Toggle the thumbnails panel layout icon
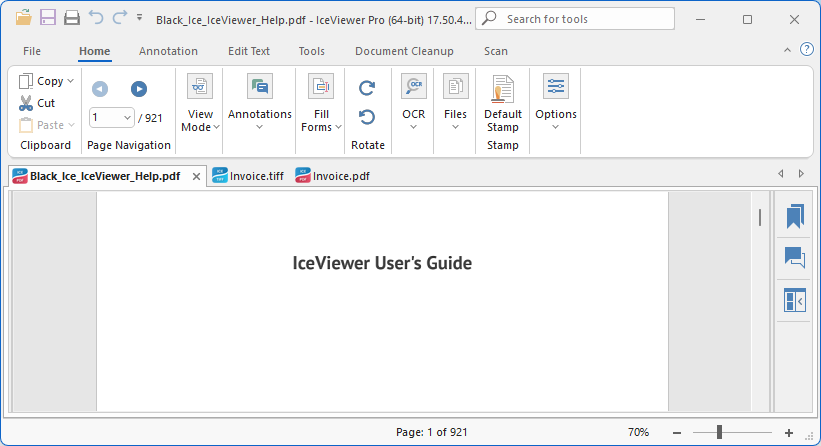This screenshot has height=446, width=821. coord(795,300)
